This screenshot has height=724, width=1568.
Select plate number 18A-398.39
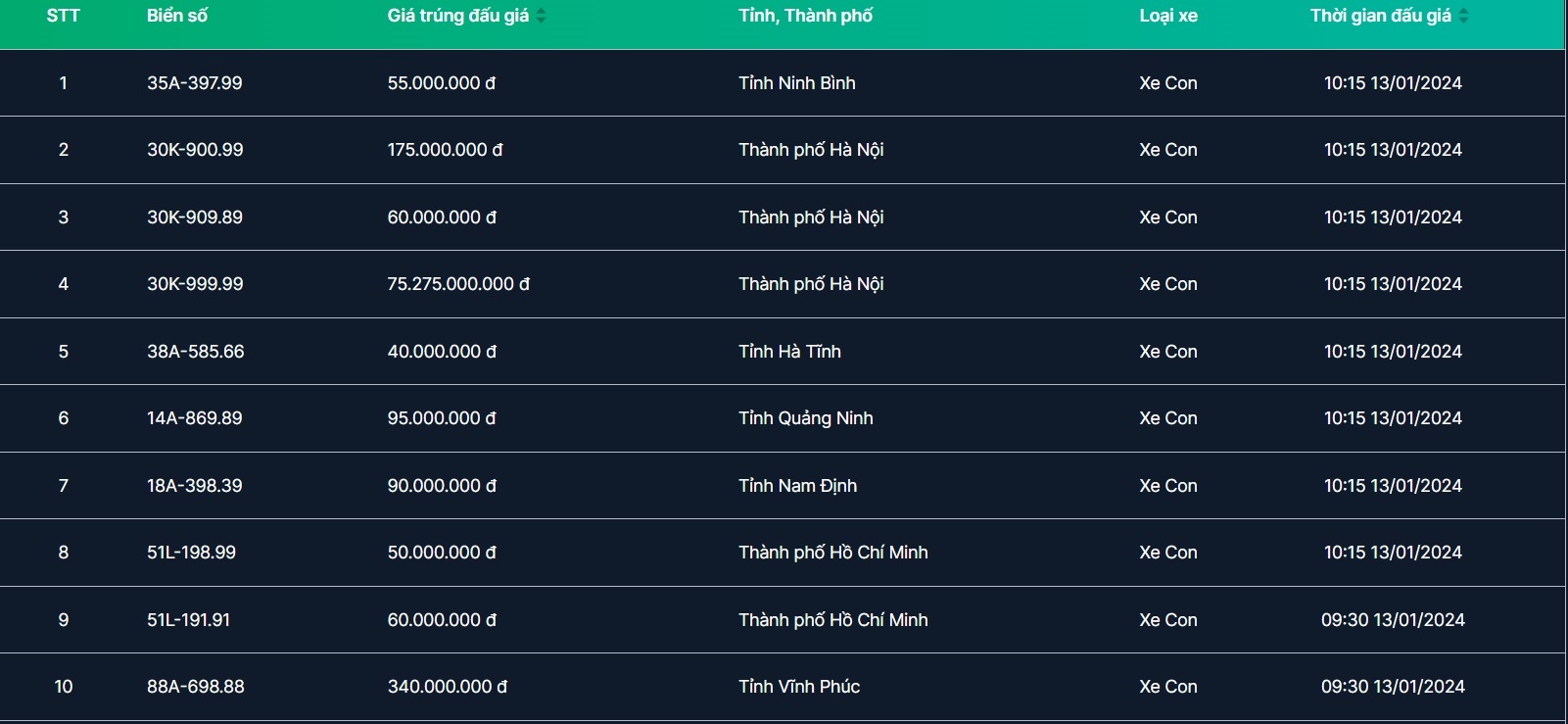pyautogui.click(x=195, y=486)
